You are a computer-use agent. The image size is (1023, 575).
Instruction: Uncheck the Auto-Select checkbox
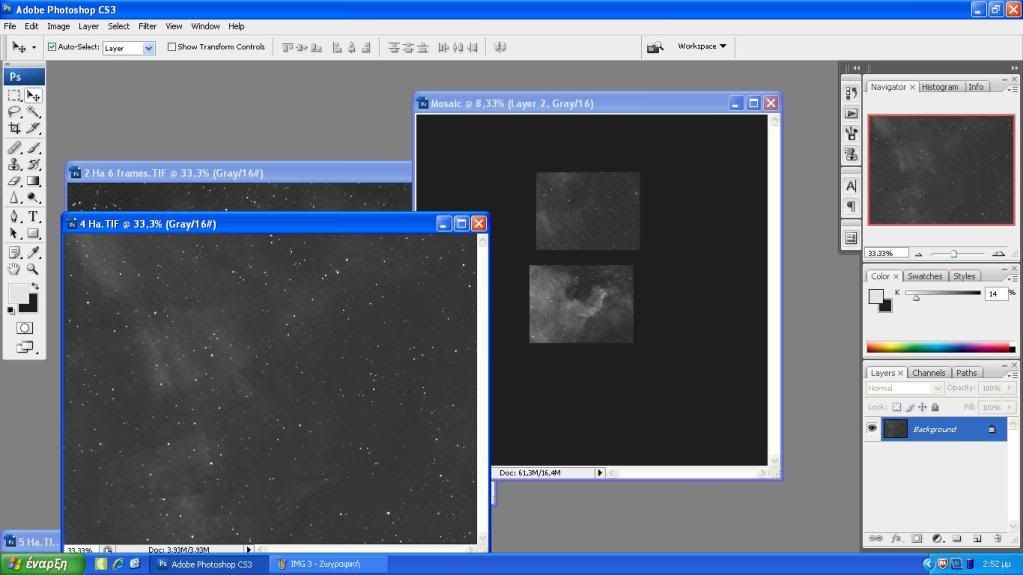coord(52,47)
